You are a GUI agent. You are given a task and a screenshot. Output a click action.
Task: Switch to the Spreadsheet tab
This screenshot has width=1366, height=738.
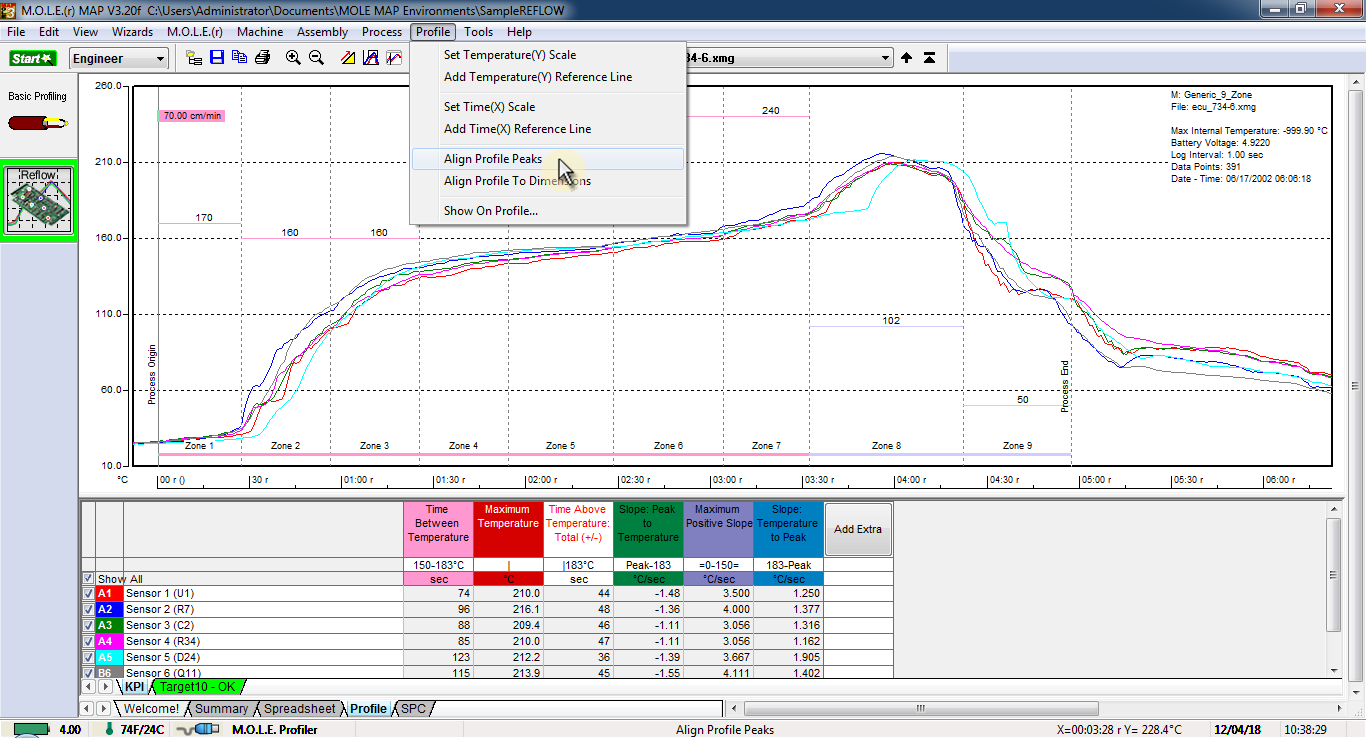299,709
